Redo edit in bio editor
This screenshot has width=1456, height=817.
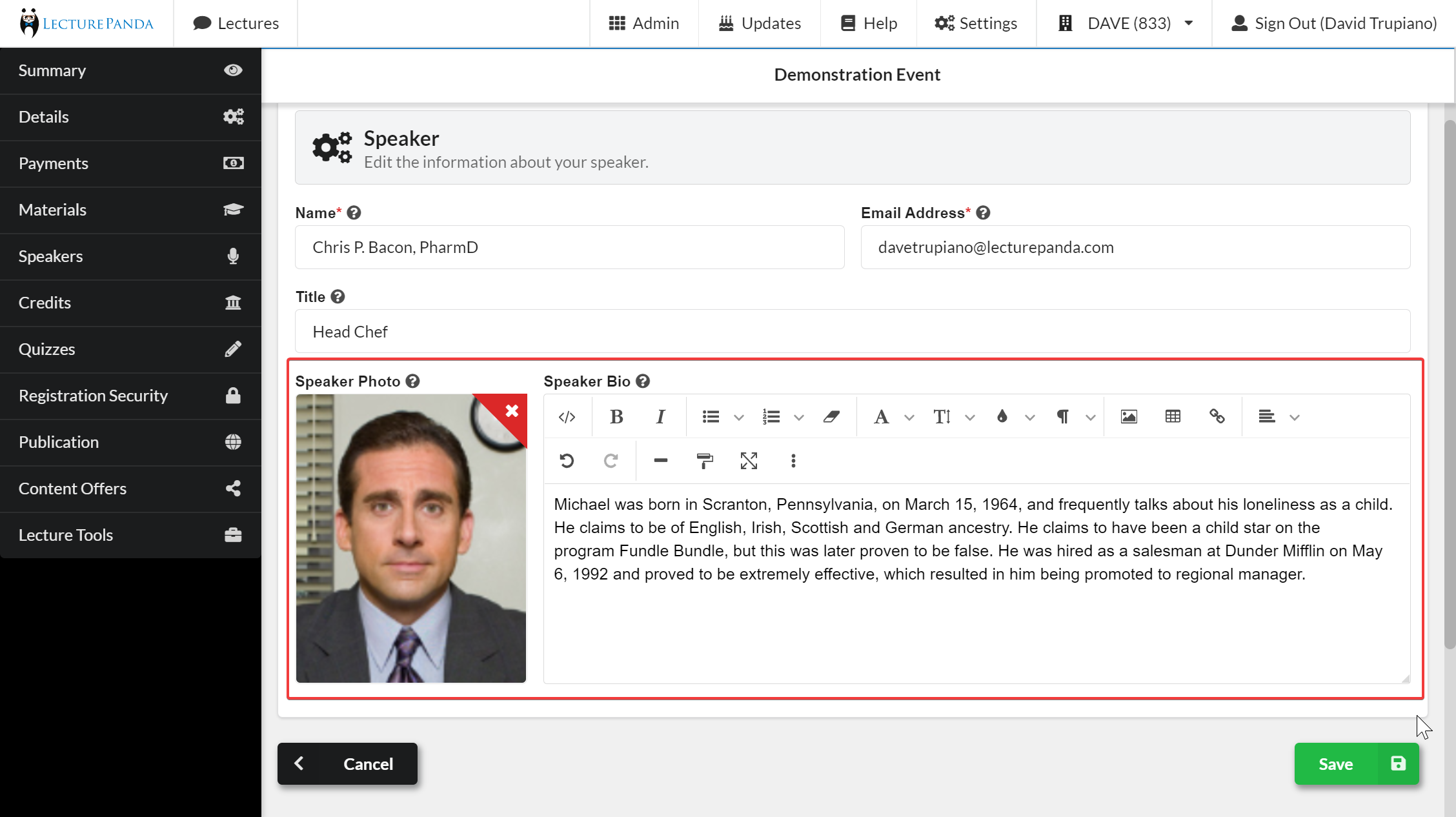pos(611,461)
